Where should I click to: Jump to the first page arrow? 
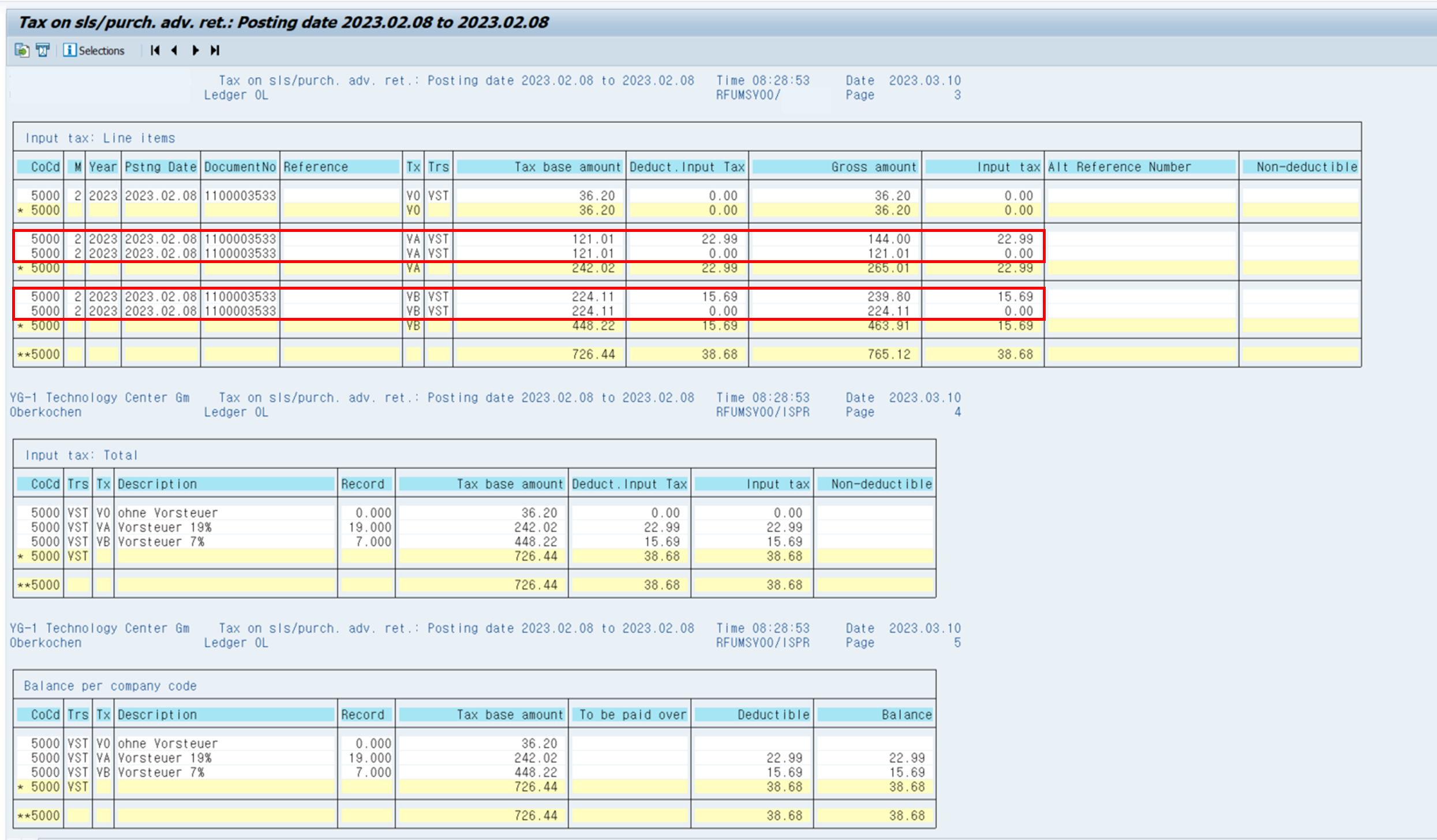[x=155, y=50]
